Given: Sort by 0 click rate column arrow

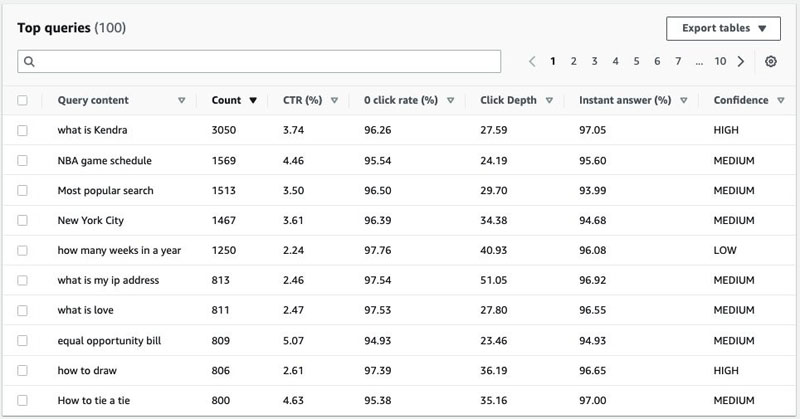Looking at the screenshot, I should pos(451,101).
